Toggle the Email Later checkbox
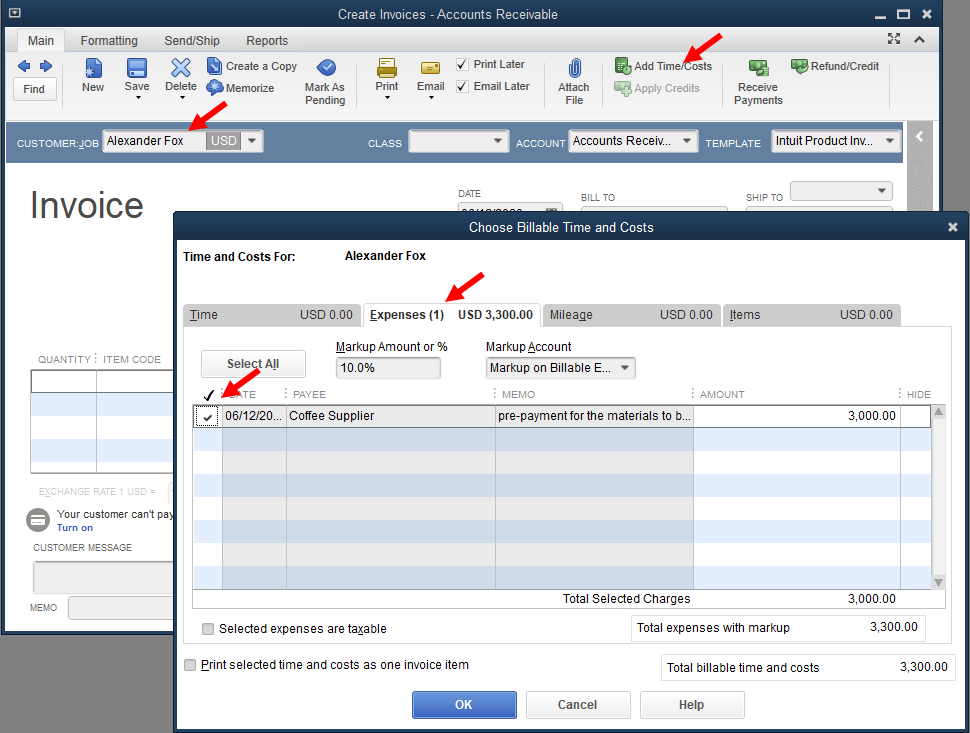The width and height of the screenshot is (970, 733). coord(462,87)
